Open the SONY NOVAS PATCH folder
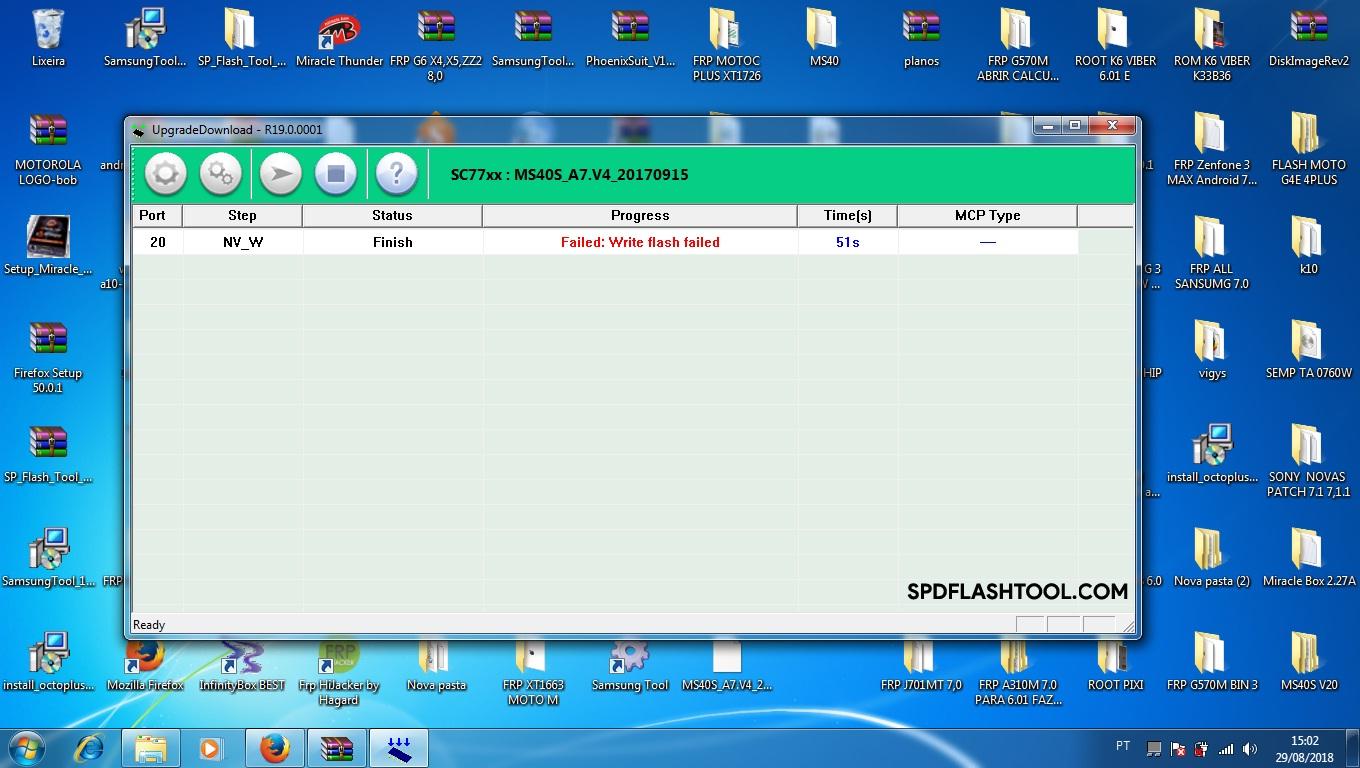 [x=1309, y=462]
